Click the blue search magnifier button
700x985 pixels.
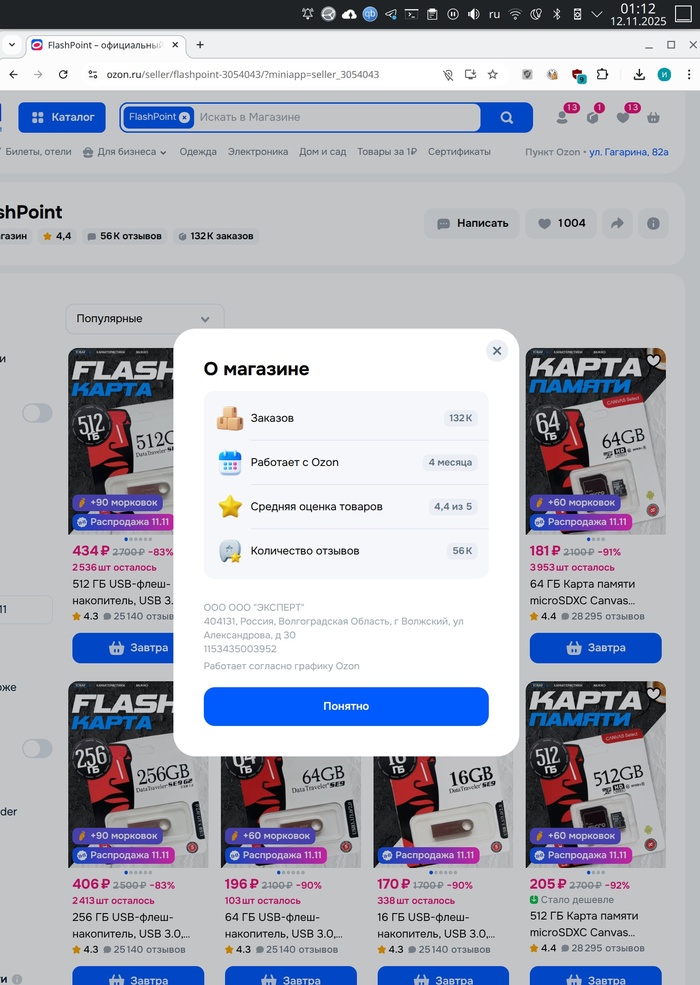506,117
